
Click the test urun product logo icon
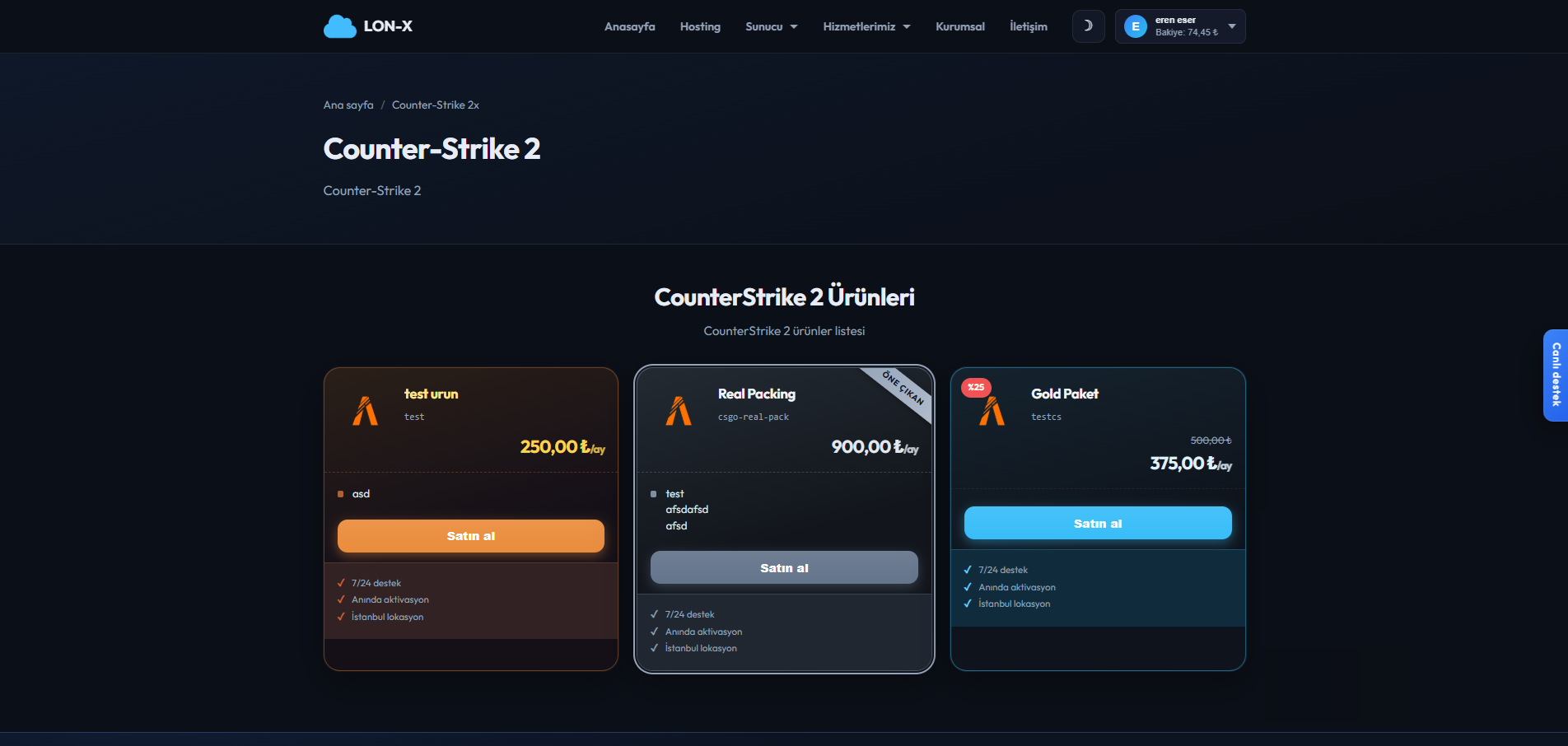point(365,411)
